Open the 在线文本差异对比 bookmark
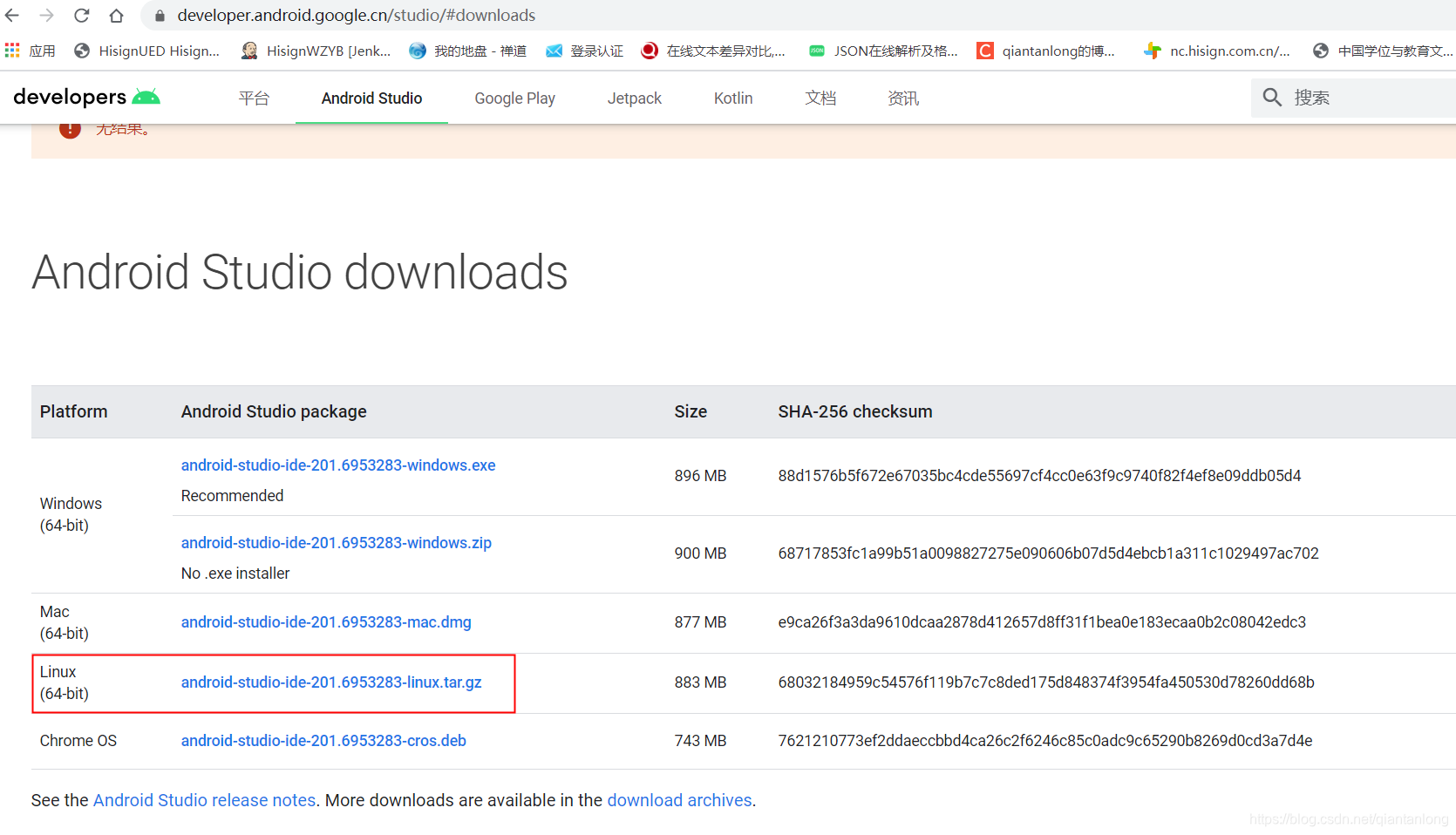Image resolution: width=1456 pixels, height=835 pixels. point(713,51)
